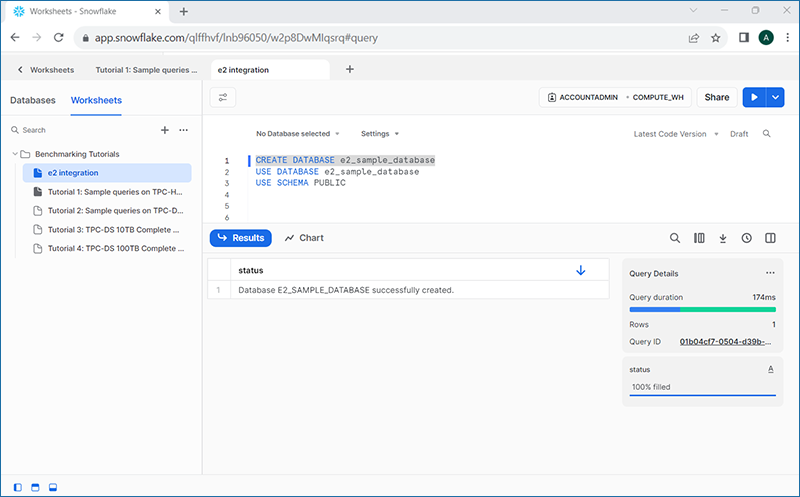Open Tutorial 3: TPC-DS 10TB Complete
Screen dimensions: 800x497
pos(107,230)
